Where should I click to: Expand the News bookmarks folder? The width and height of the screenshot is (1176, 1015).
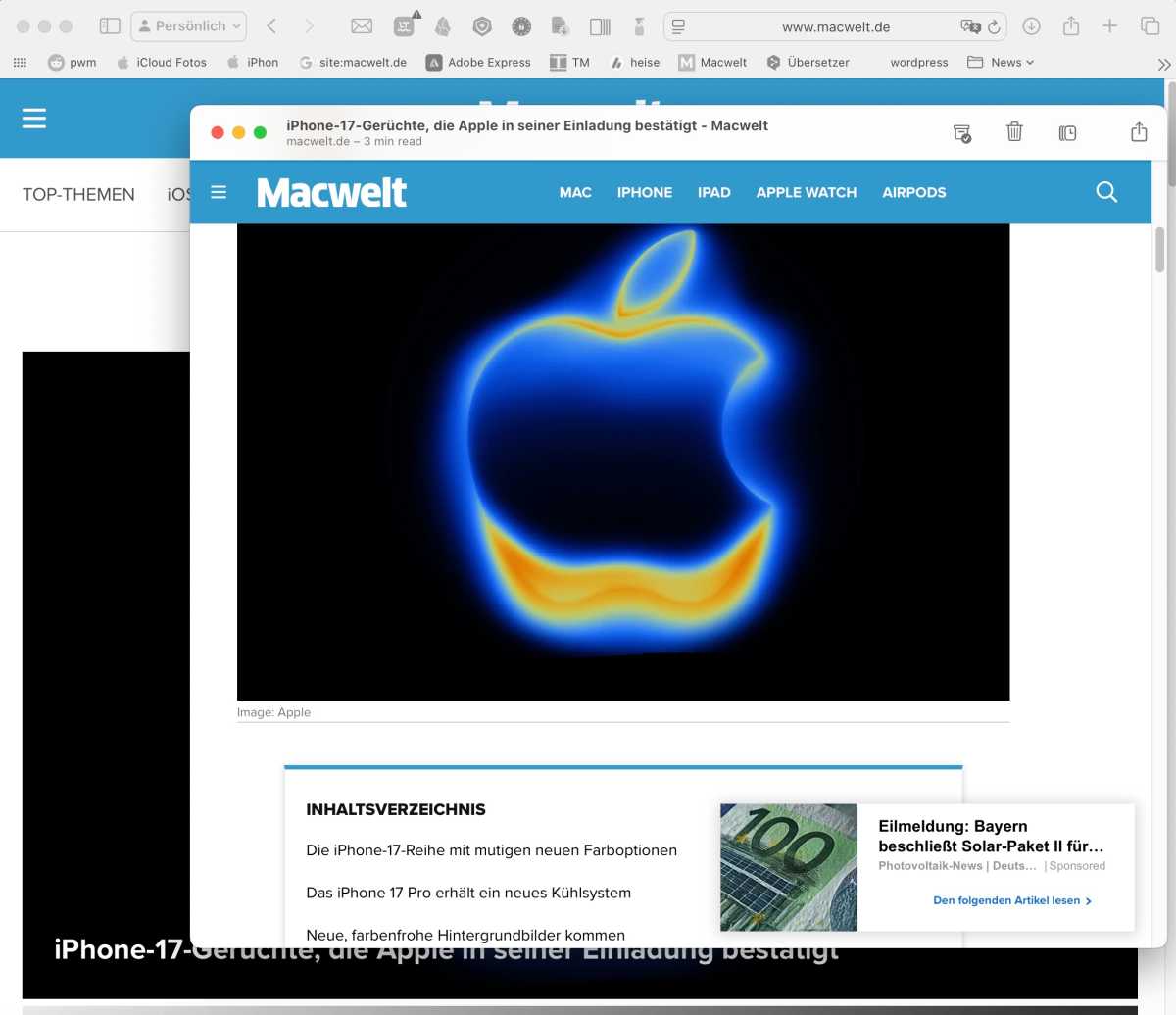tap(1001, 62)
